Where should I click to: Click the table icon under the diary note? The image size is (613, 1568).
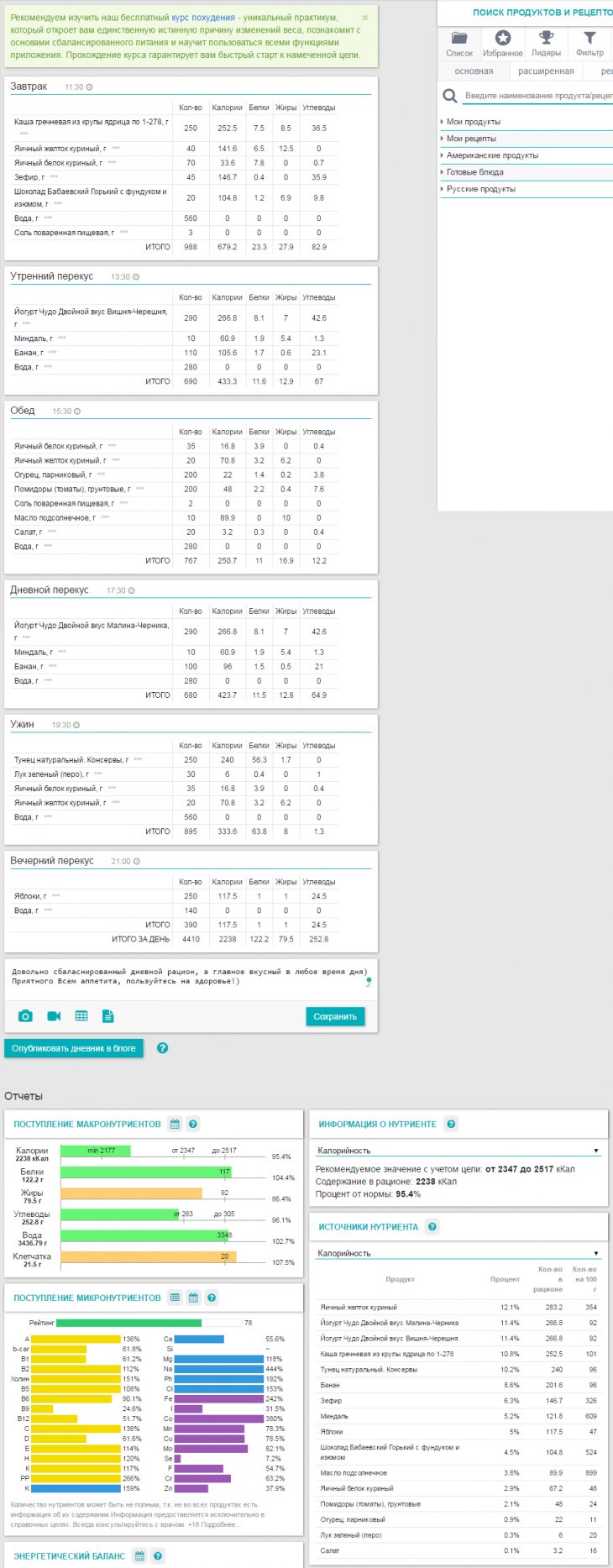(81, 1016)
